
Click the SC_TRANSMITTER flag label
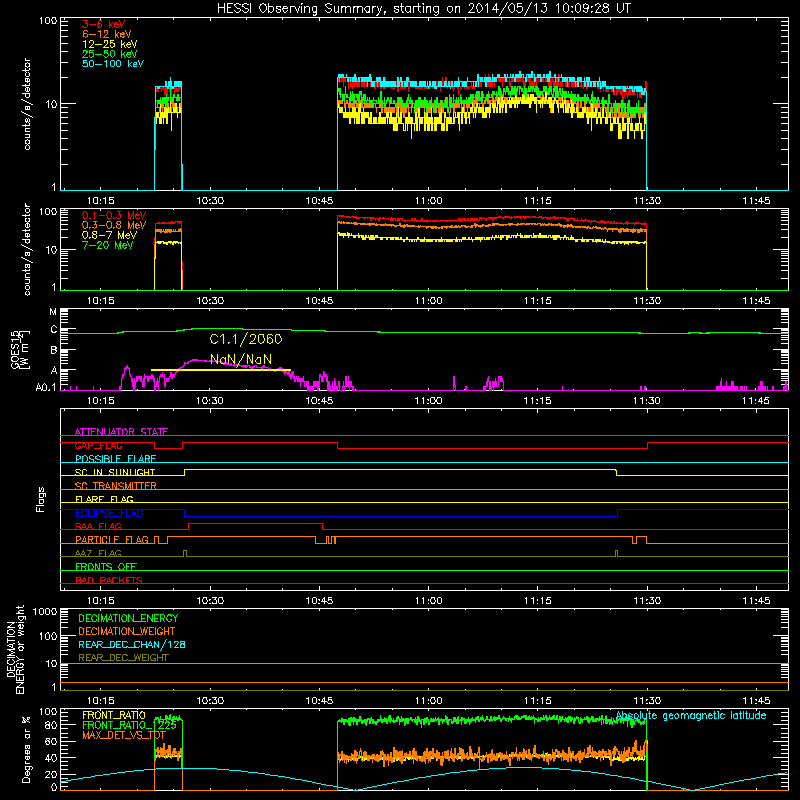click(115, 486)
